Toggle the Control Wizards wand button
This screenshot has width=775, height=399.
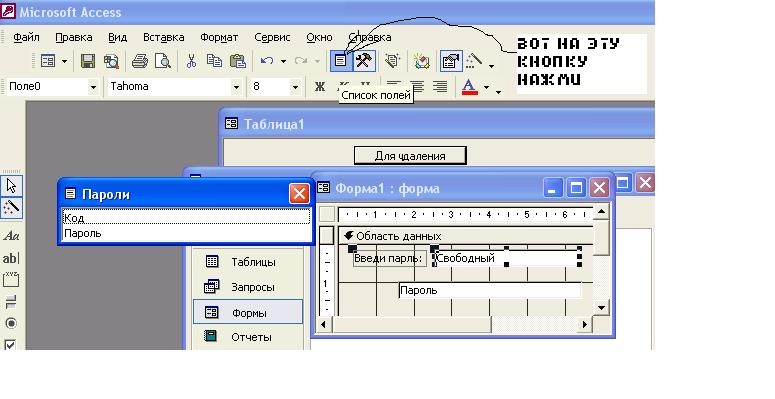(x=11, y=208)
